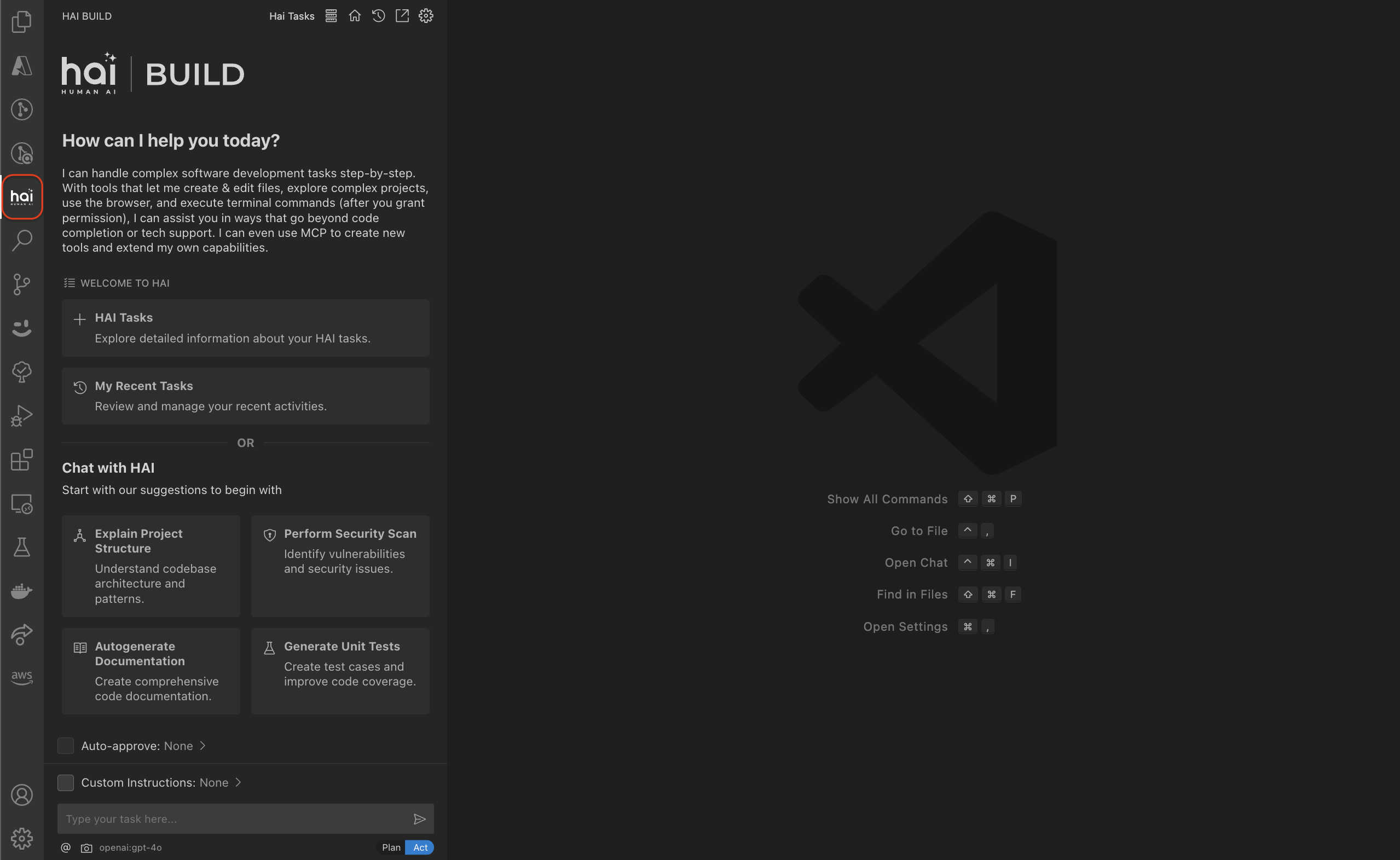Open the HAI Build extension sidebar
The height and width of the screenshot is (860, 1400).
click(x=22, y=197)
